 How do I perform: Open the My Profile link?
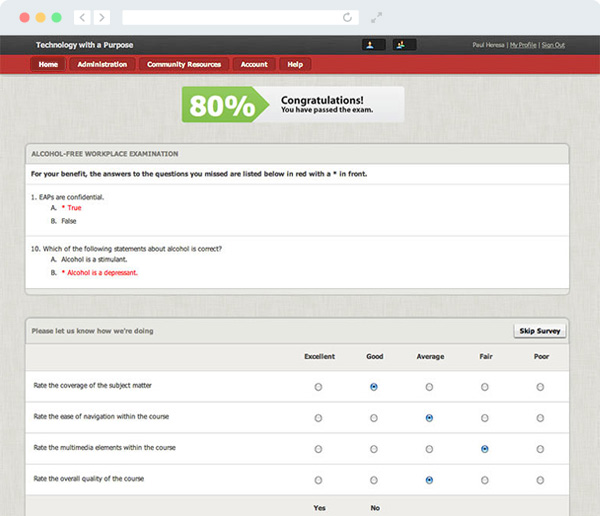(x=522, y=45)
